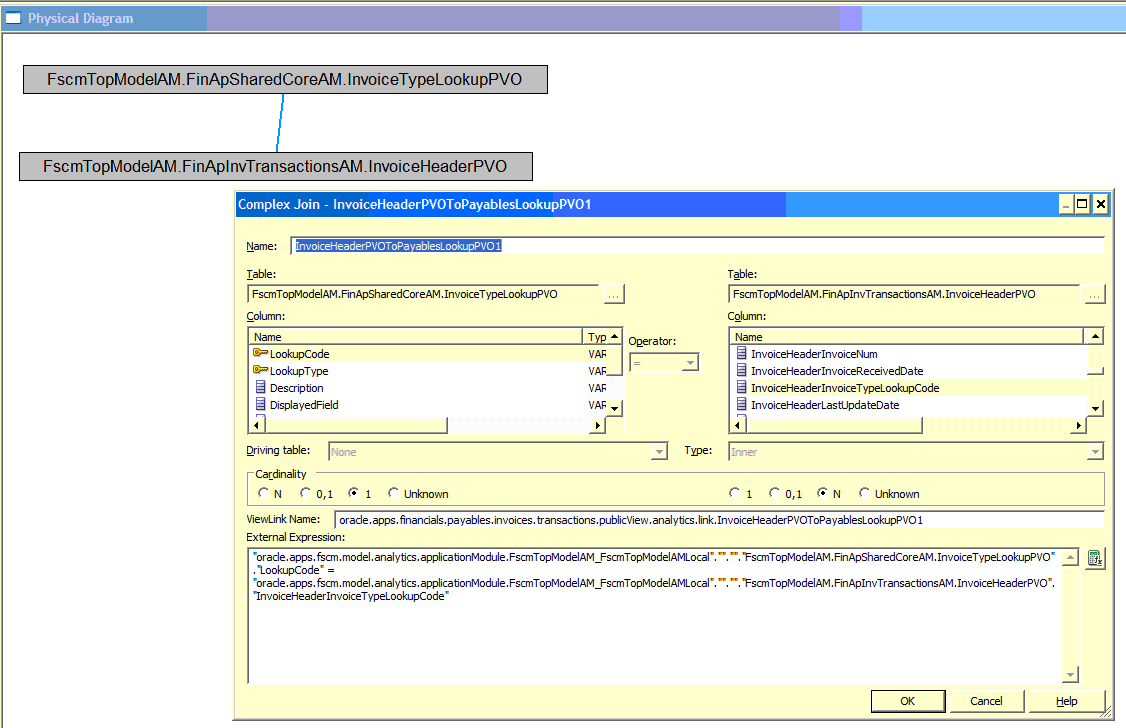Screen dimensions: 1126x728
Task: Click the key icon beside LookupType
Action: tap(258, 370)
